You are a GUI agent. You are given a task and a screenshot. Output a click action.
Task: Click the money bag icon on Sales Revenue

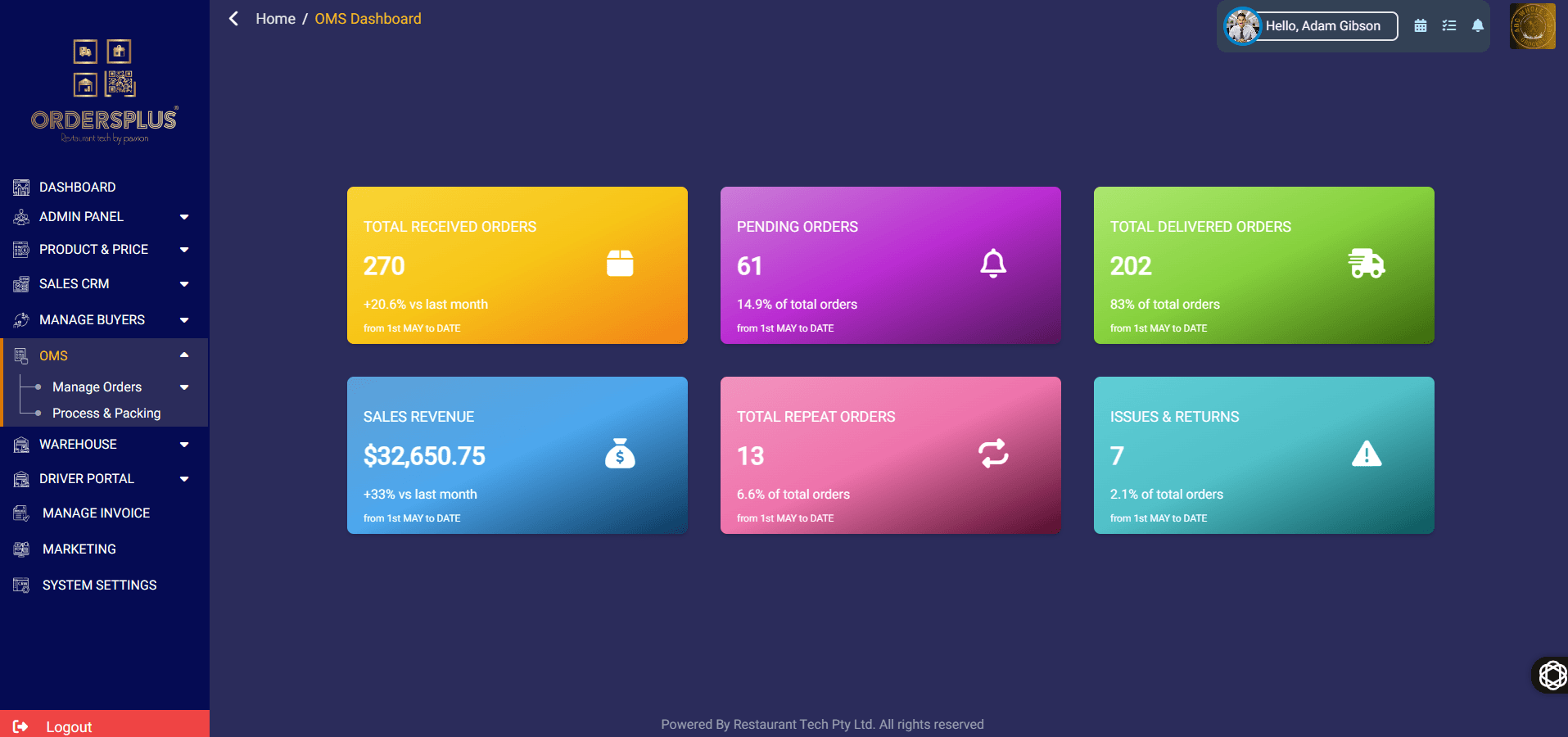tap(620, 454)
